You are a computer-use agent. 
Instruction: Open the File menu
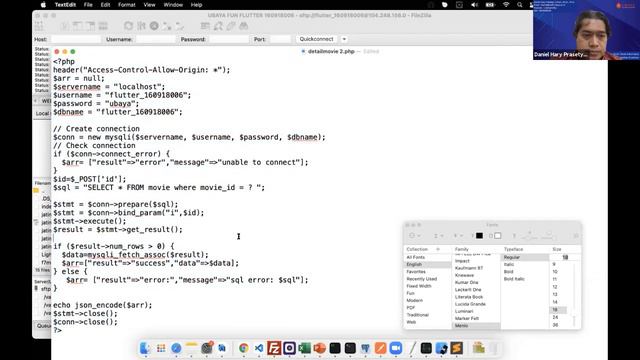point(88,5)
